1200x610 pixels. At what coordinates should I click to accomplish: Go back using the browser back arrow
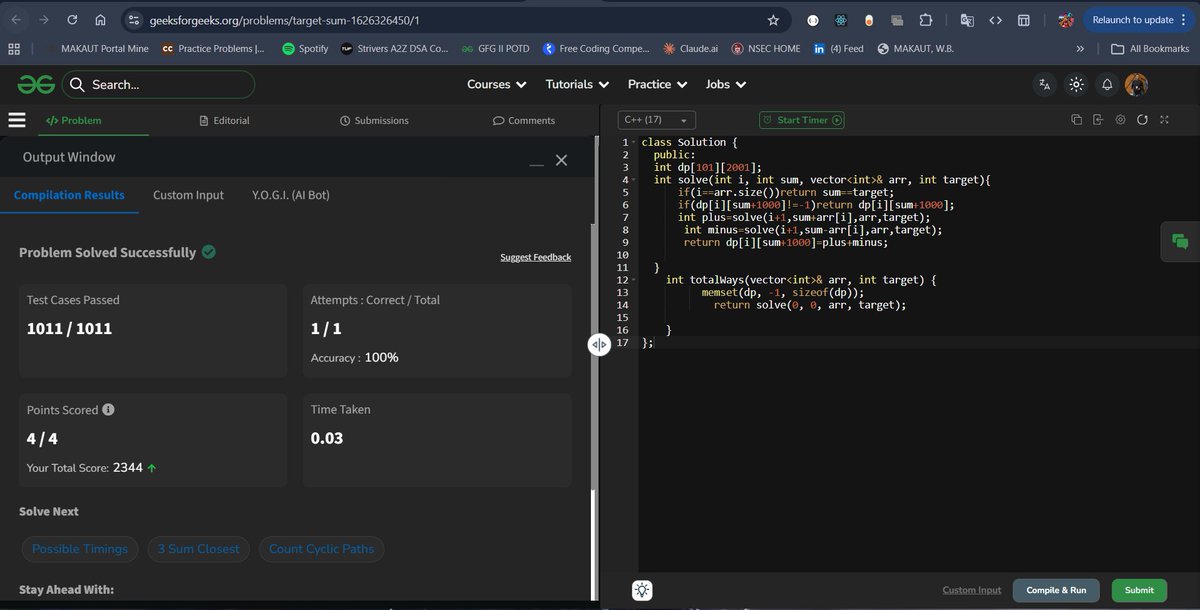click(16, 20)
